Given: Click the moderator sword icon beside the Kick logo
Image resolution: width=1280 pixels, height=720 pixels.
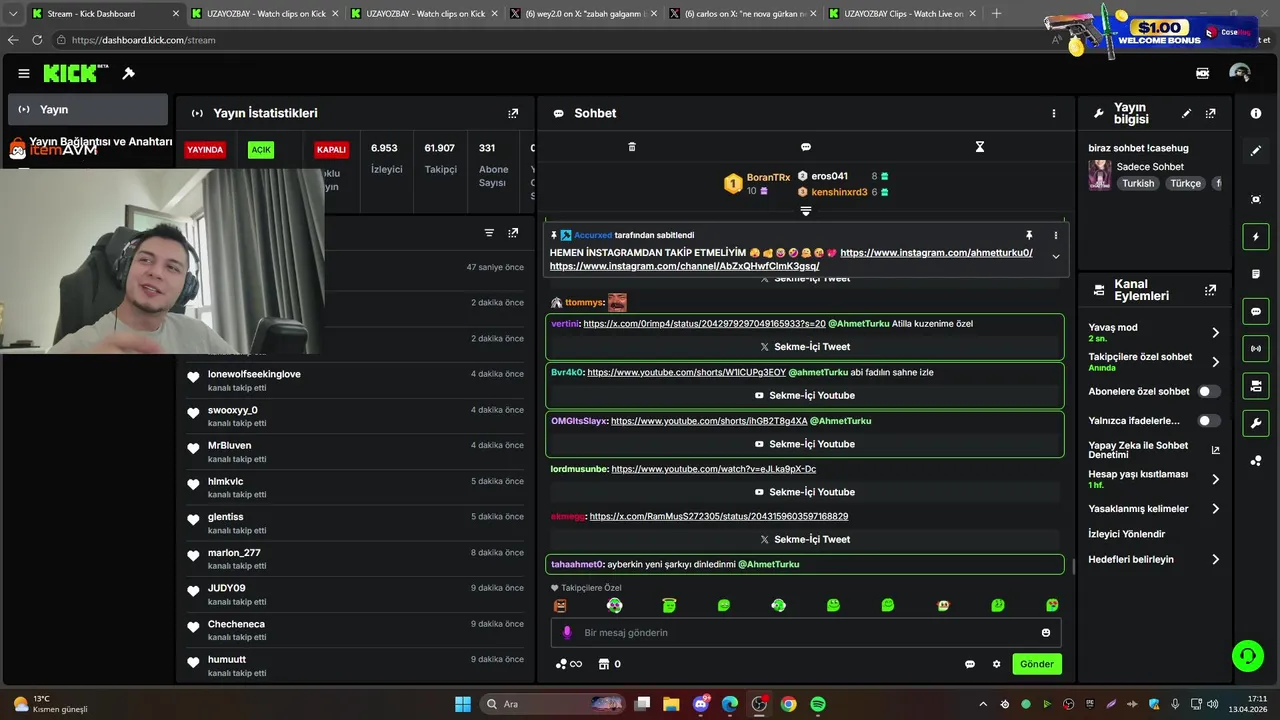Looking at the screenshot, I should (128, 73).
